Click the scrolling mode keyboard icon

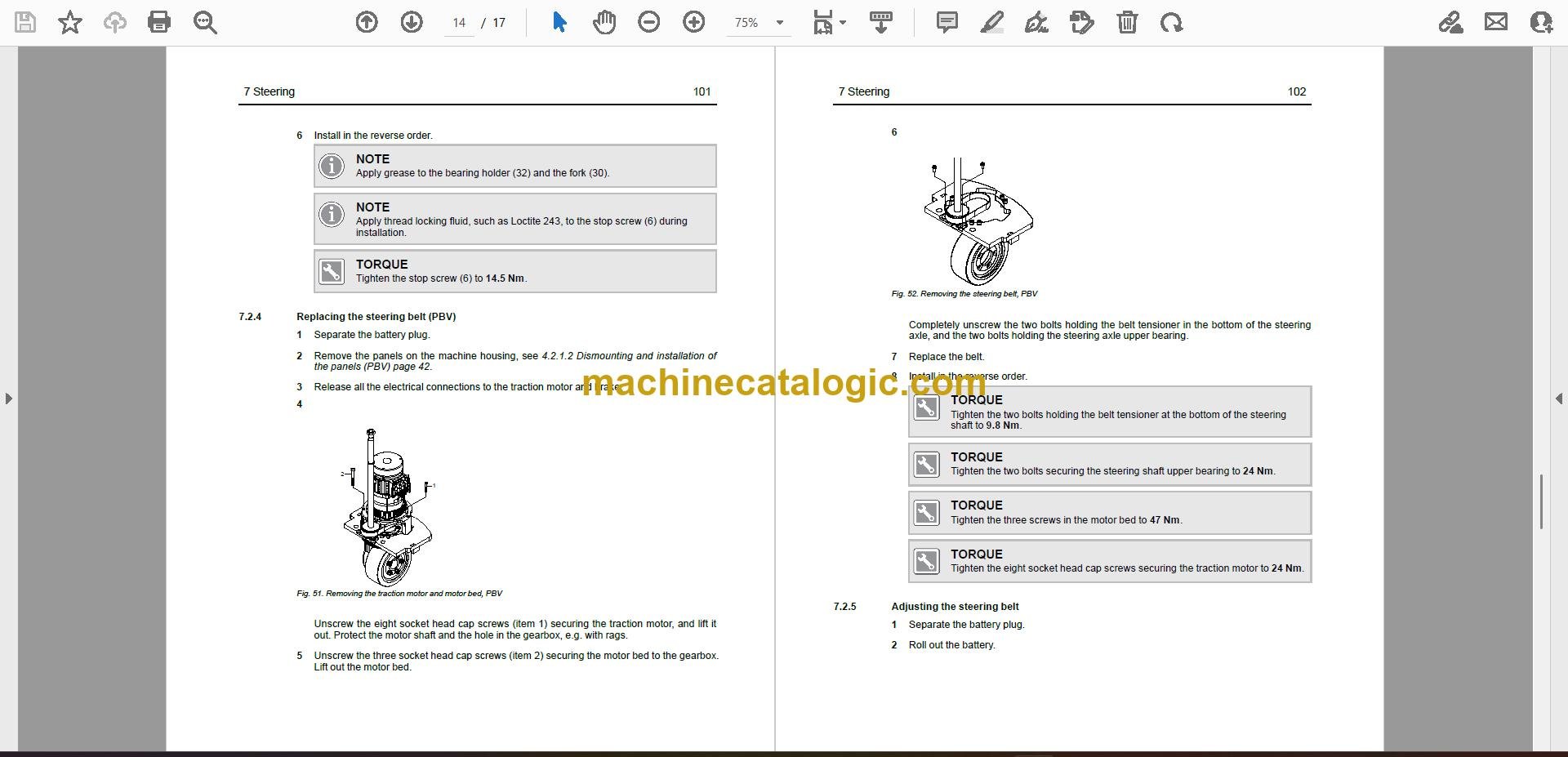(x=881, y=22)
